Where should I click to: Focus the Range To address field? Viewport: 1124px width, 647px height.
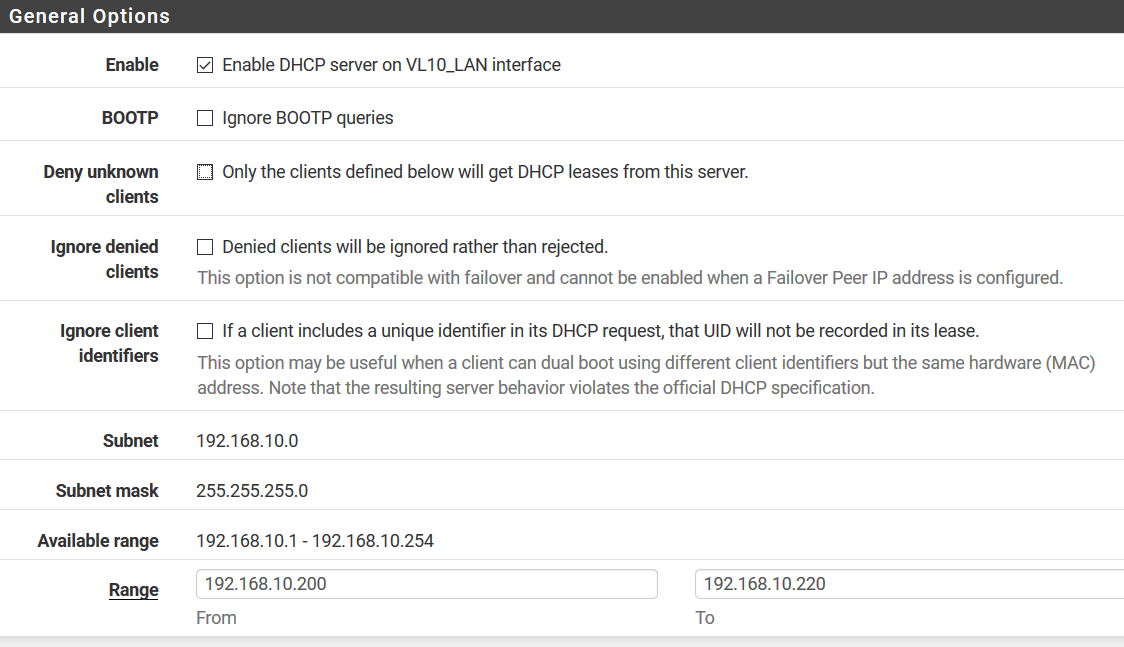coord(908,584)
